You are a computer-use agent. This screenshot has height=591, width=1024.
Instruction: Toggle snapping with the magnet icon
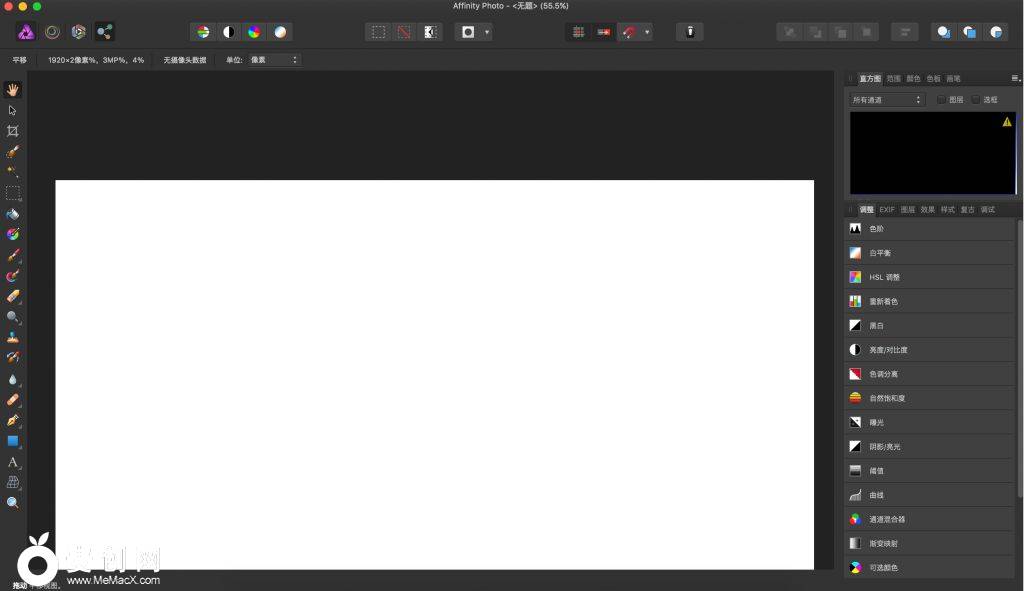pos(629,32)
